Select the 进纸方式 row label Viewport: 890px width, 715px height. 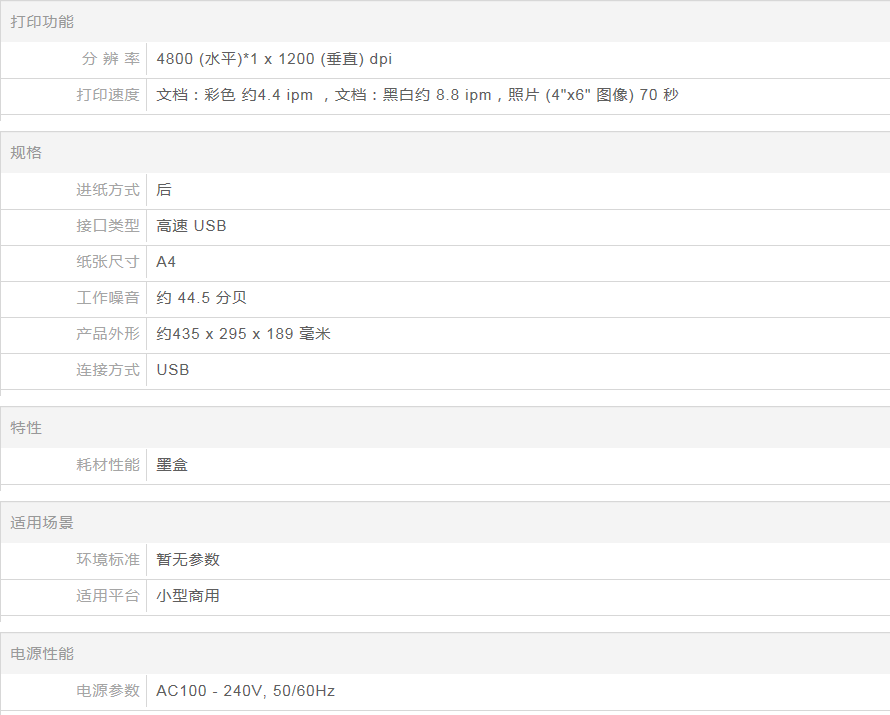(108, 190)
